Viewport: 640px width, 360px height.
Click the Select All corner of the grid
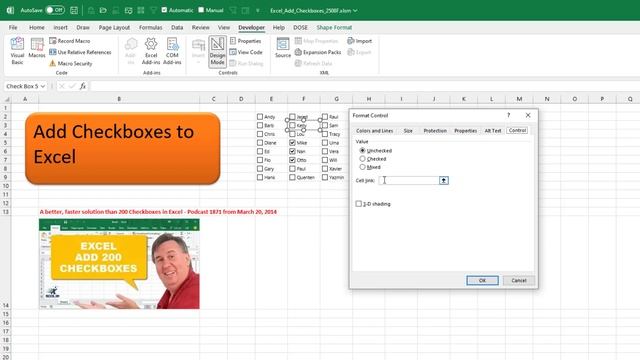pos(6,99)
